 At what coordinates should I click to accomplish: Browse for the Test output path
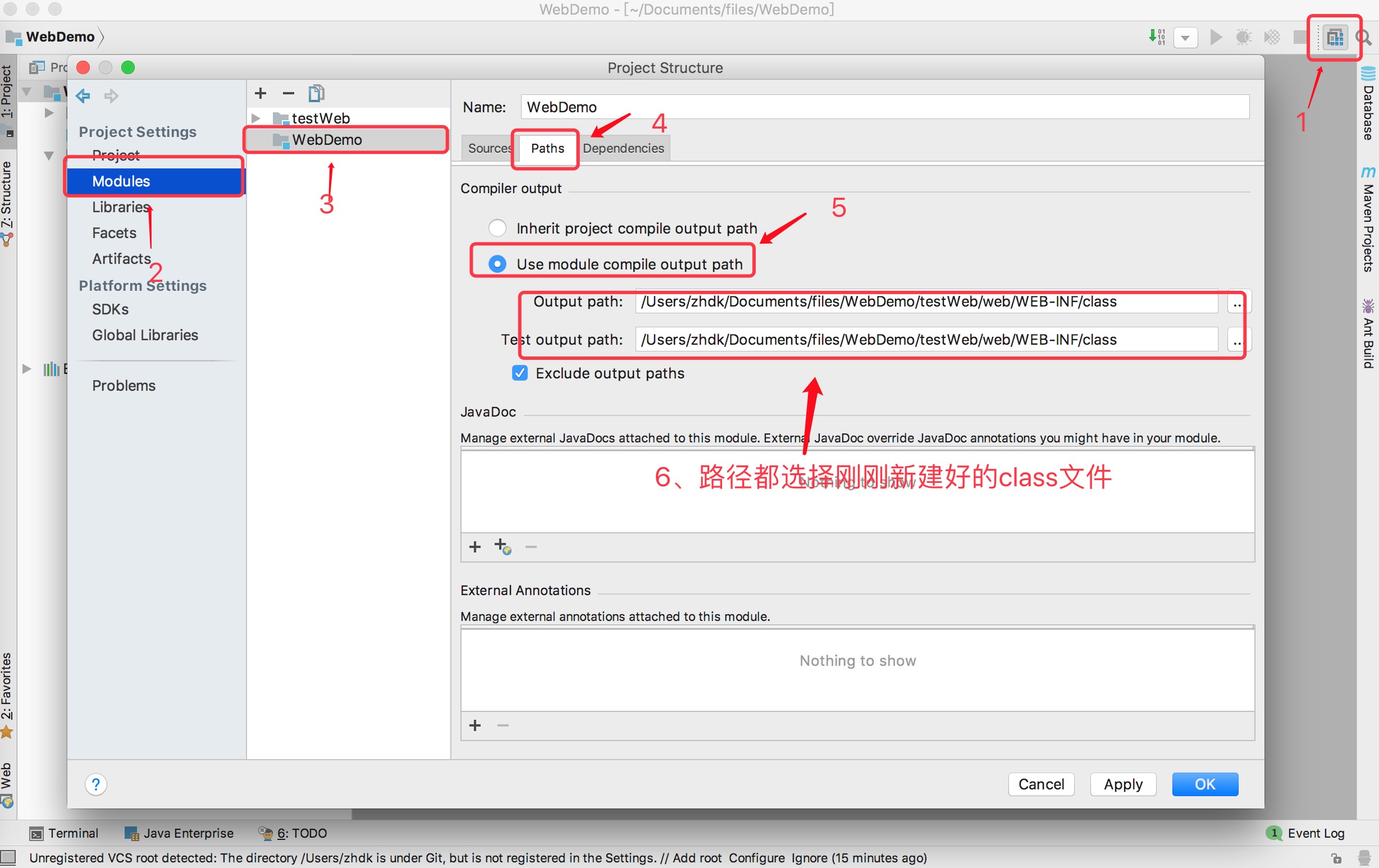1239,340
